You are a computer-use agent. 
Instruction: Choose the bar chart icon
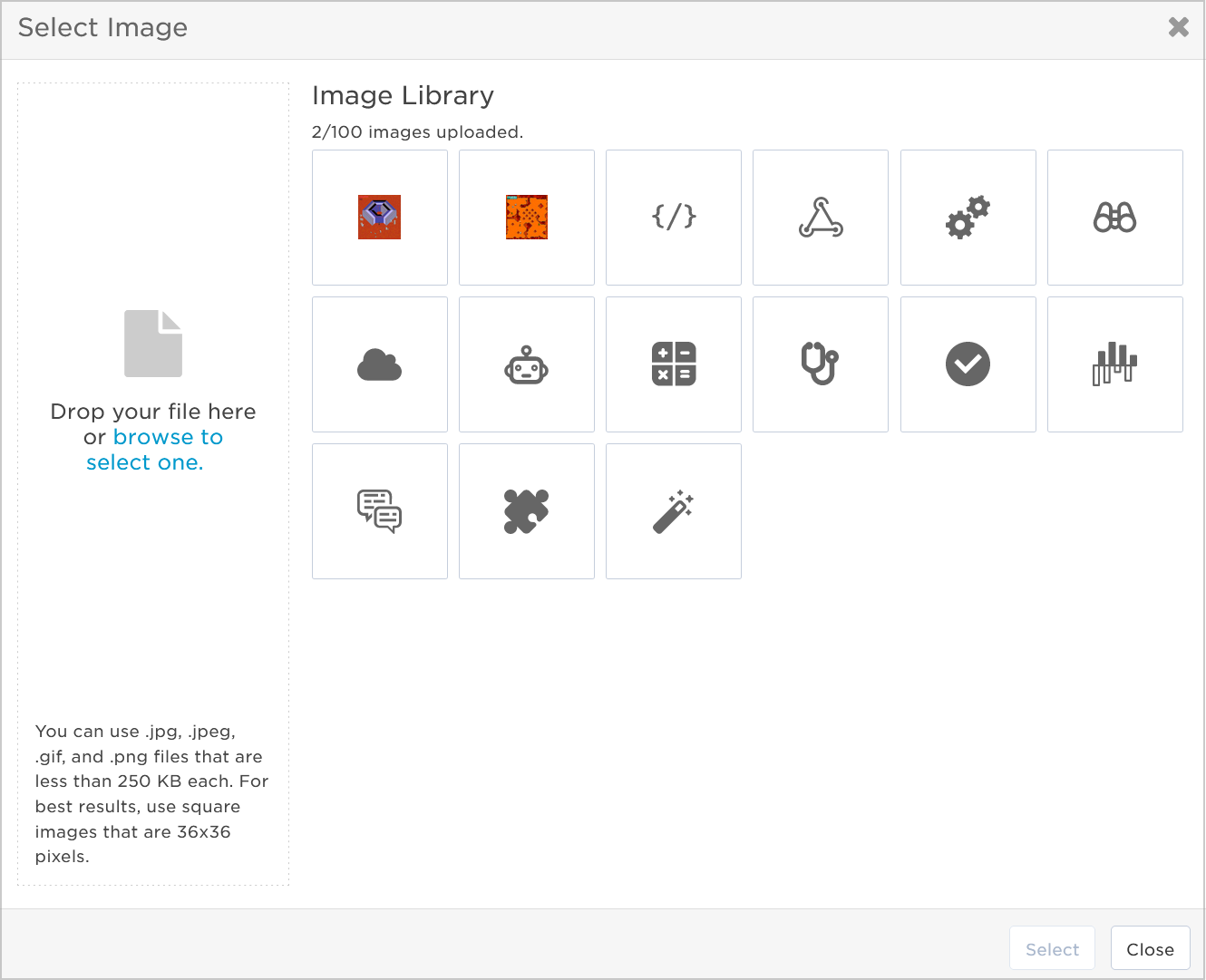coord(1115,364)
